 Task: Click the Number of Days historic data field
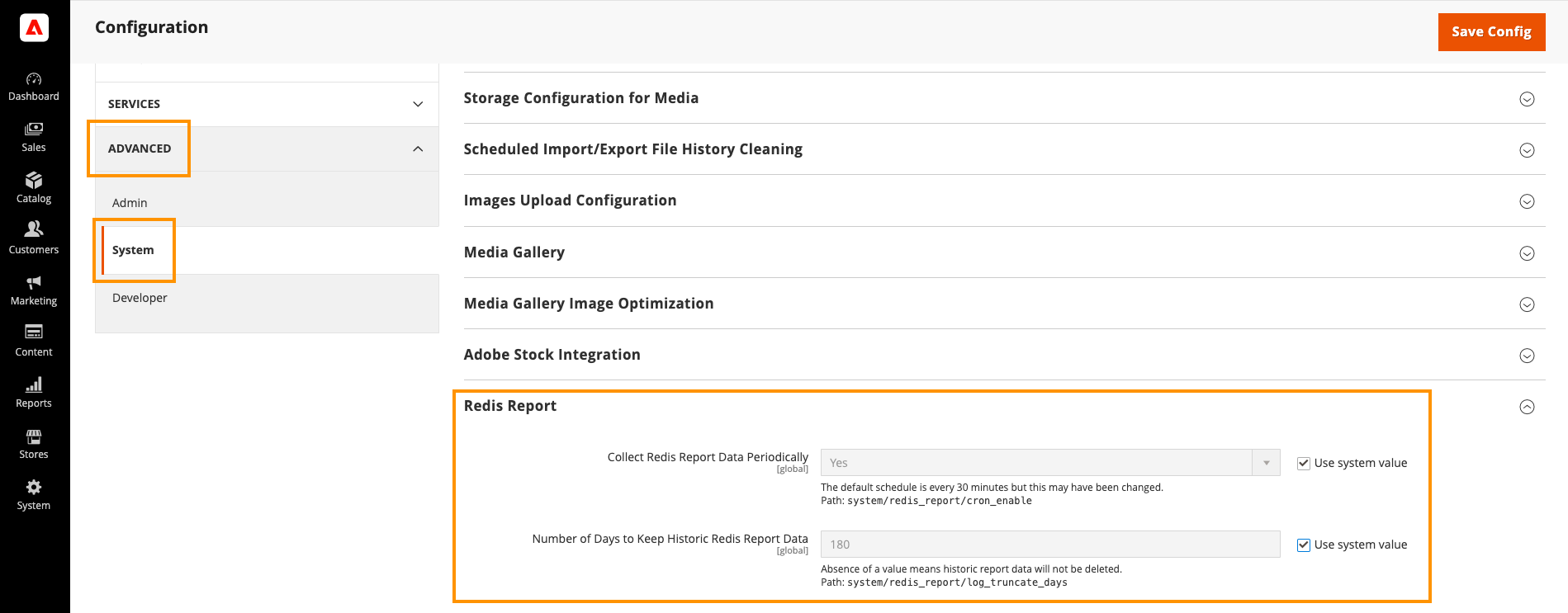click(x=1050, y=545)
